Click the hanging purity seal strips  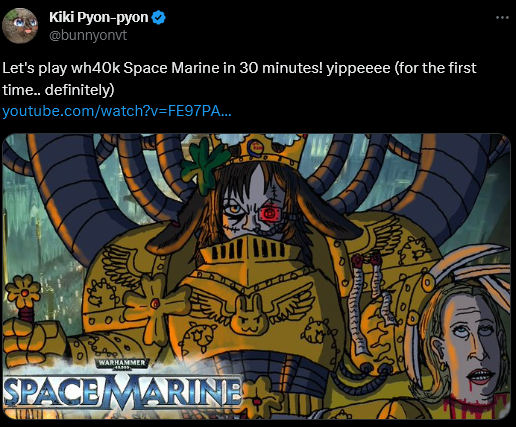pyautogui.click(x=368, y=302)
